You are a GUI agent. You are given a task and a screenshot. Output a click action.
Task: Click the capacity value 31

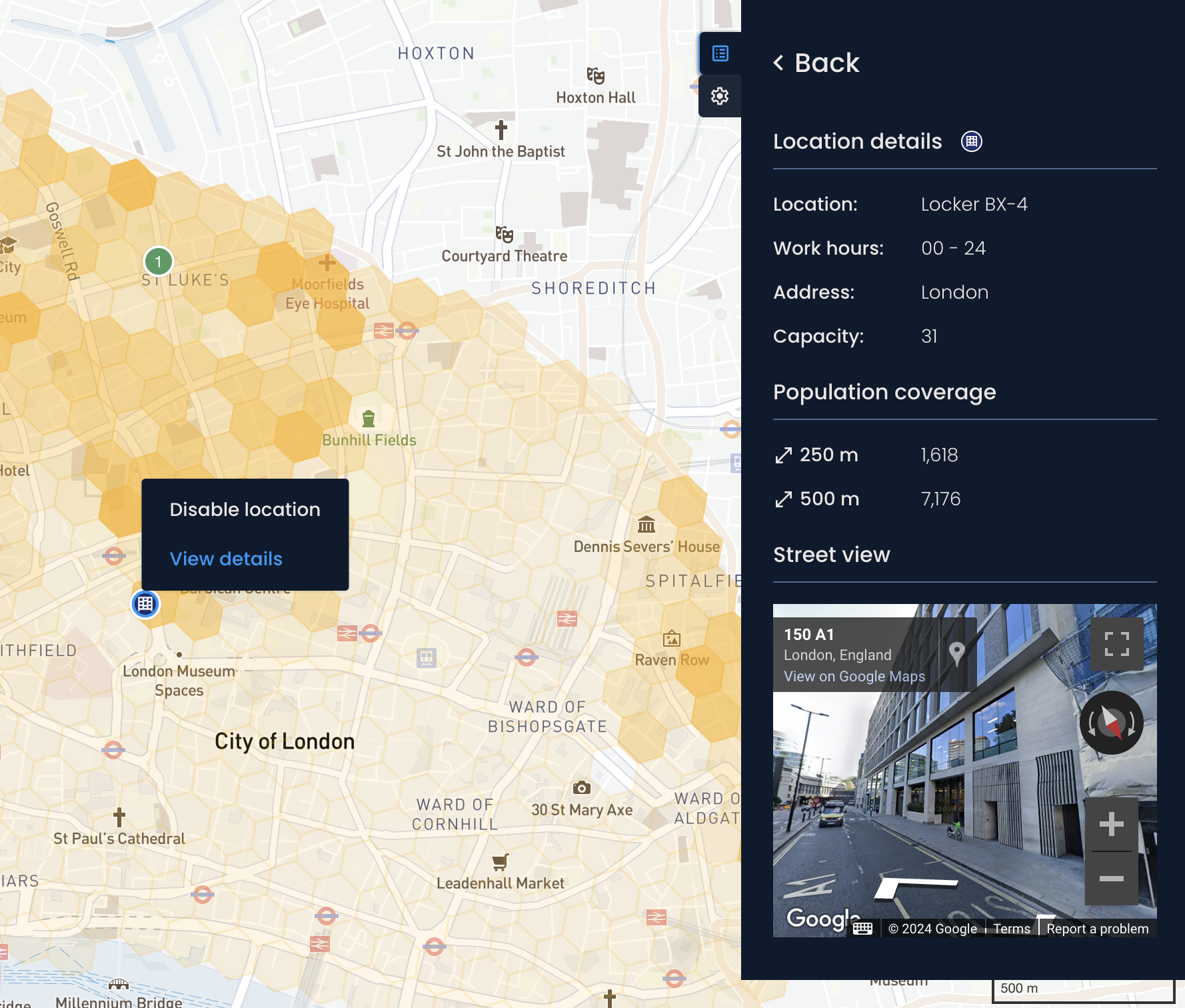(929, 336)
